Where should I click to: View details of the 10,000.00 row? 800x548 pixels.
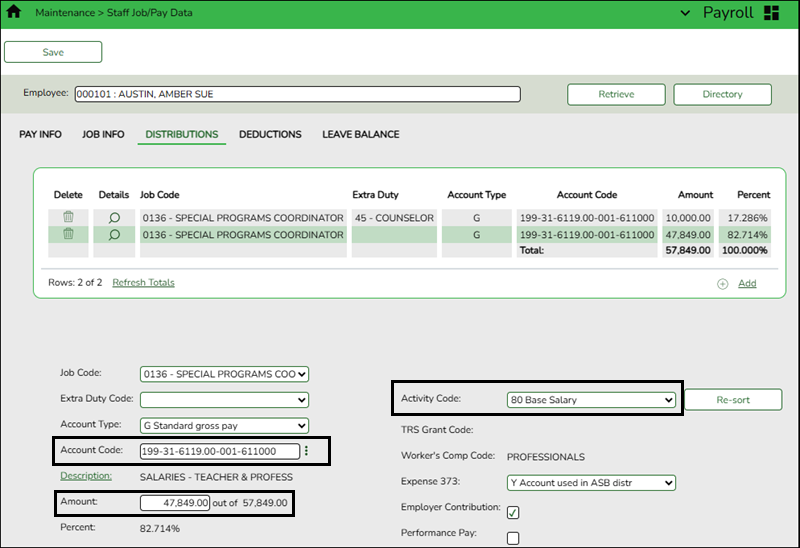pyautogui.click(x=114, y=218)
